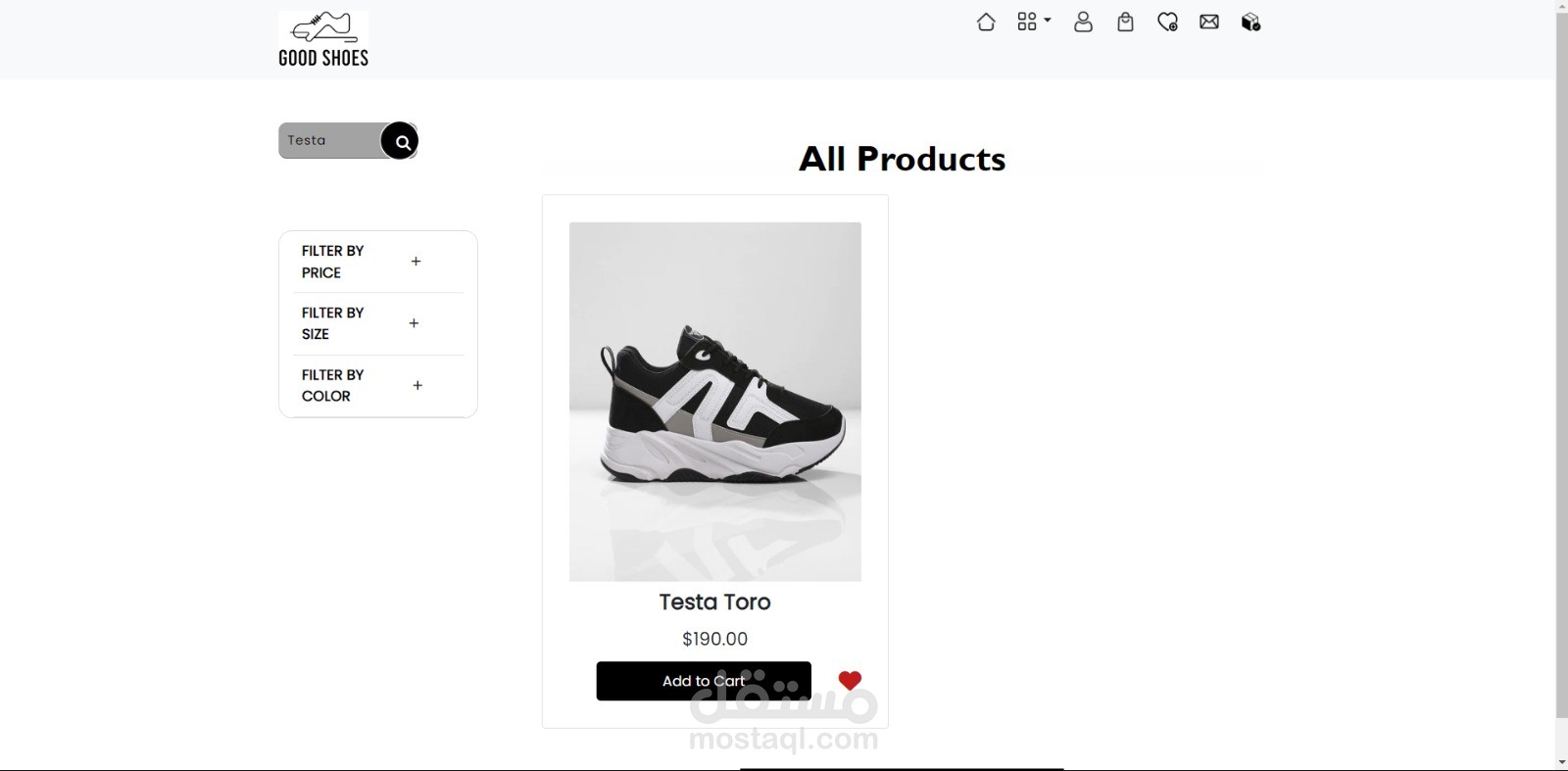
Task: Expand the Filter by Size section
Action: click(414, 323)
